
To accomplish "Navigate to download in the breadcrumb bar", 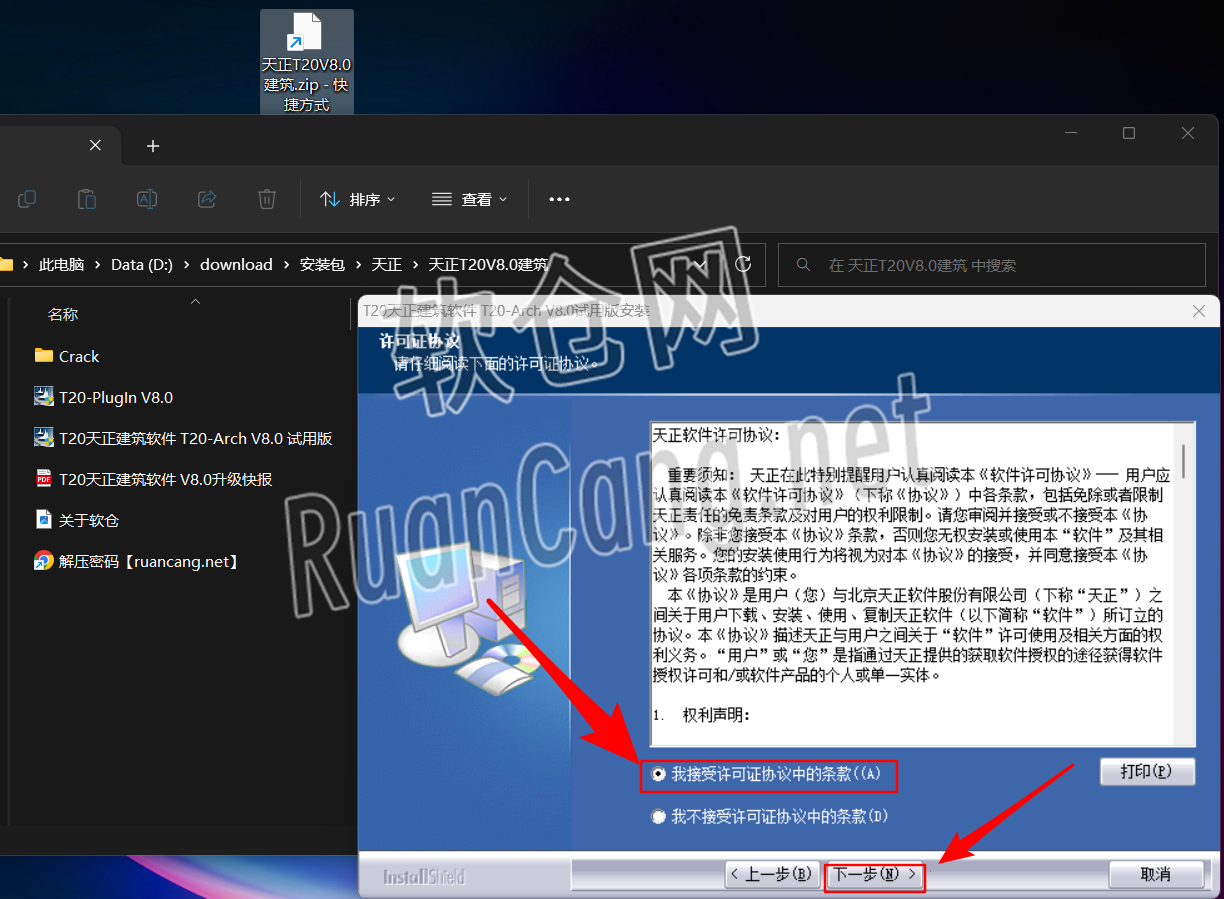I will click(x=236, y=264).
